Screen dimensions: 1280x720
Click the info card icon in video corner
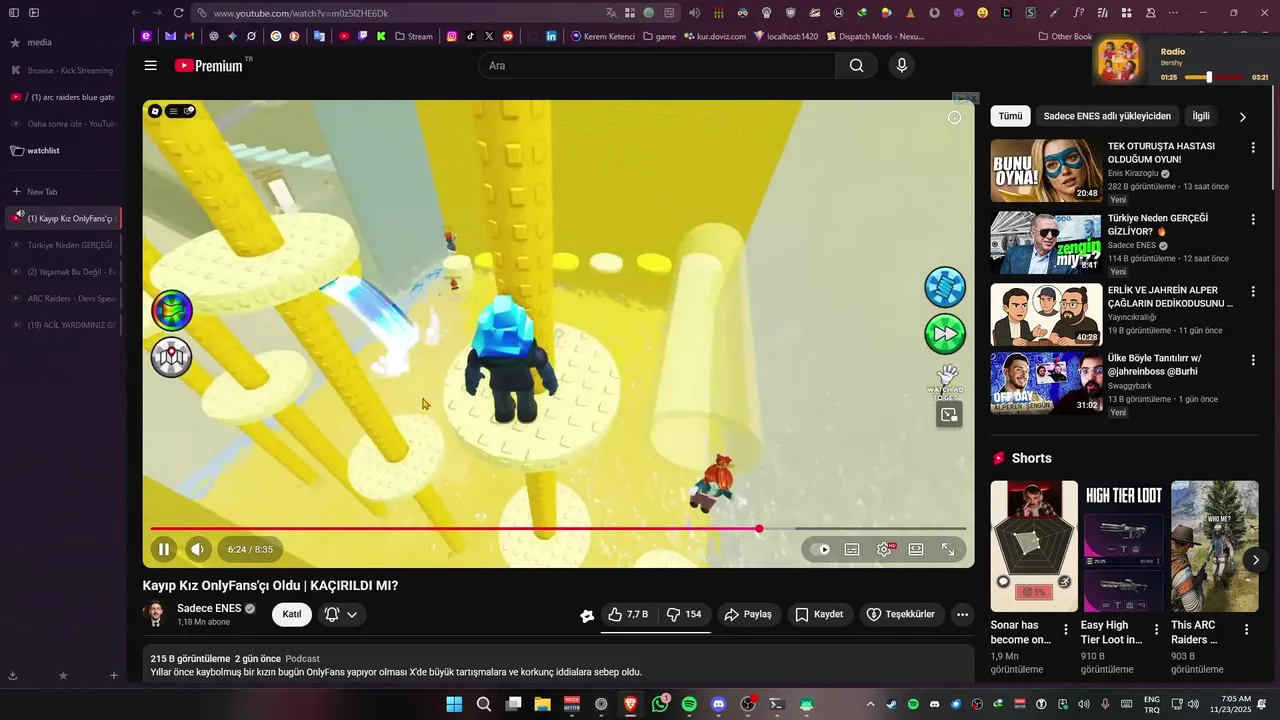click(x=954, y=117)
